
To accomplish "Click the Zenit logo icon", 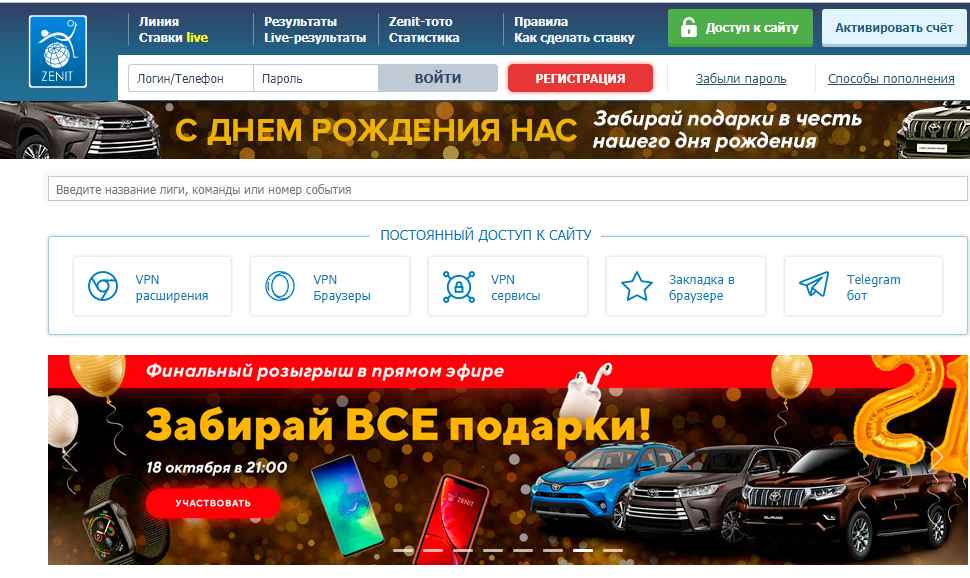I will point(58,51).
